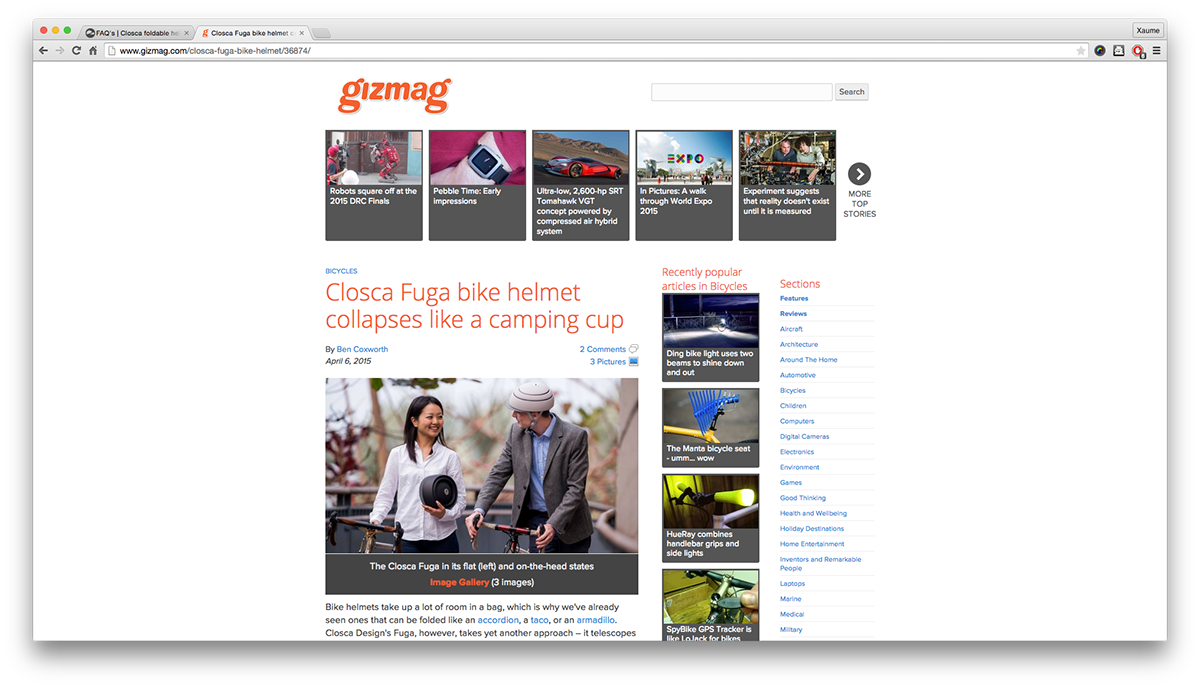Screen dimensions: 1200x688
Task: Go back with the browser back arrow
Action: pos(43,50)
